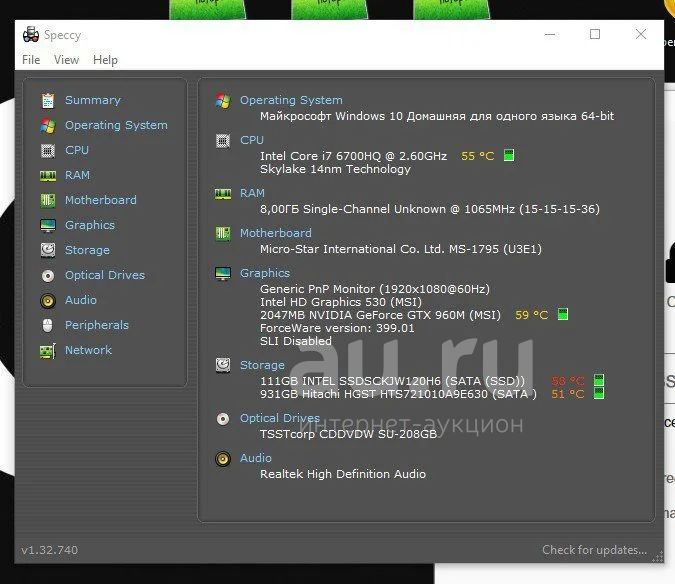This screenshot has height=584, width=675.
Task: Click the Audio speaker icon in summary panel
Action: pos(223,459)
